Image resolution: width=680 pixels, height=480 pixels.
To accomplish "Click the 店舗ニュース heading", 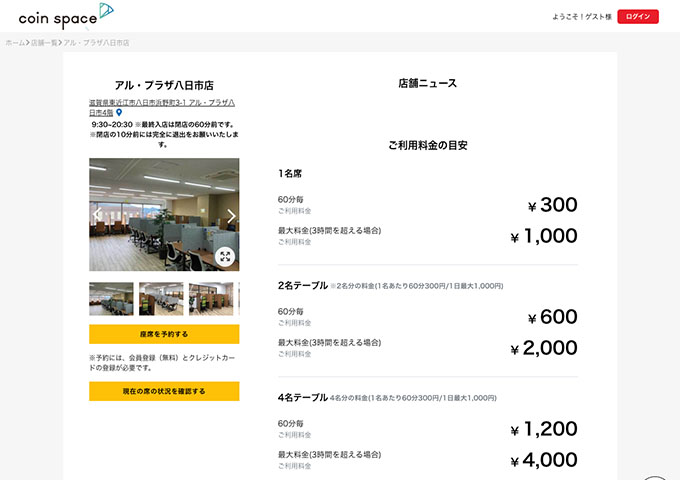I will pyautogui.click(x=428, y=83).
